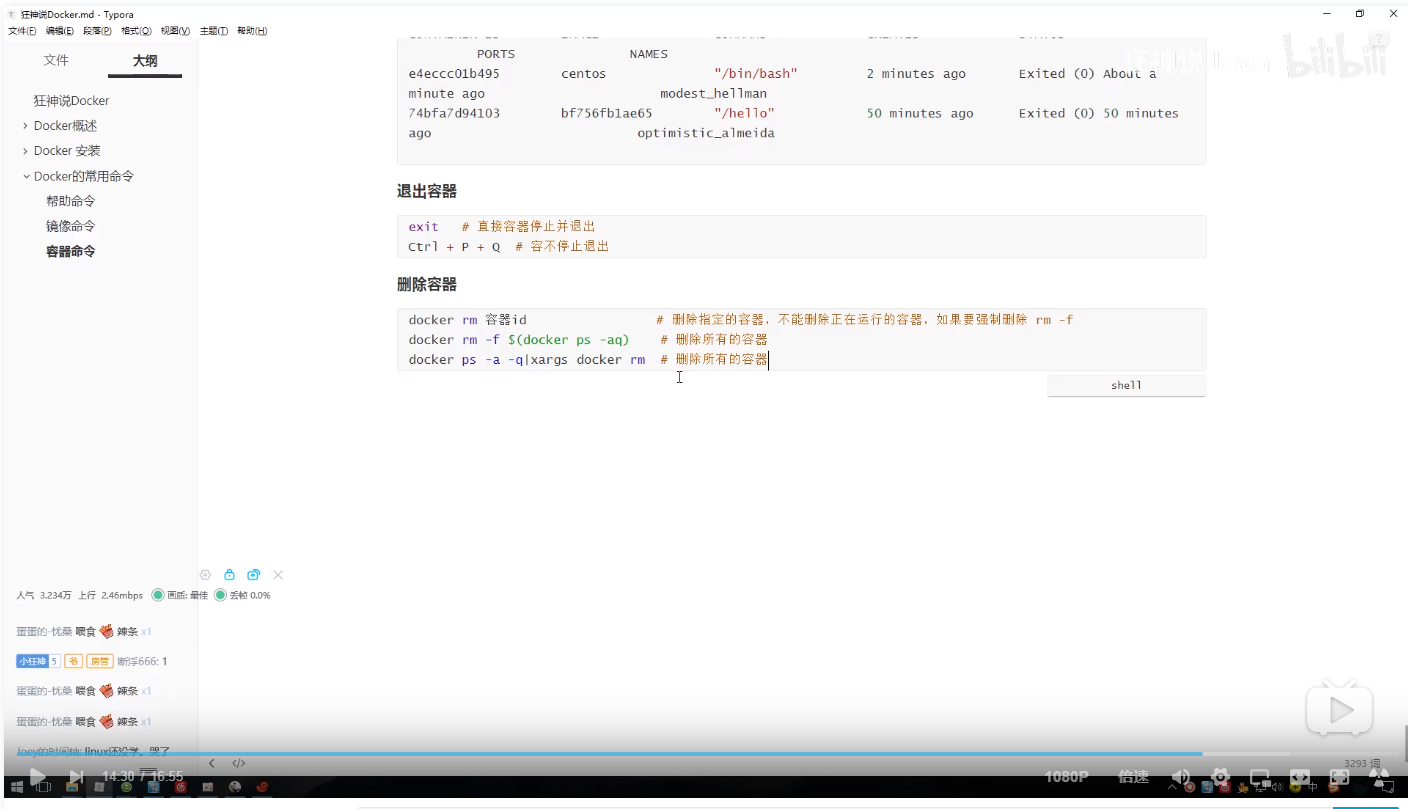This screenshot has width=1408, height=809.
Task: Open the Typora taskbar icon
Action: (x=99, y=787)
